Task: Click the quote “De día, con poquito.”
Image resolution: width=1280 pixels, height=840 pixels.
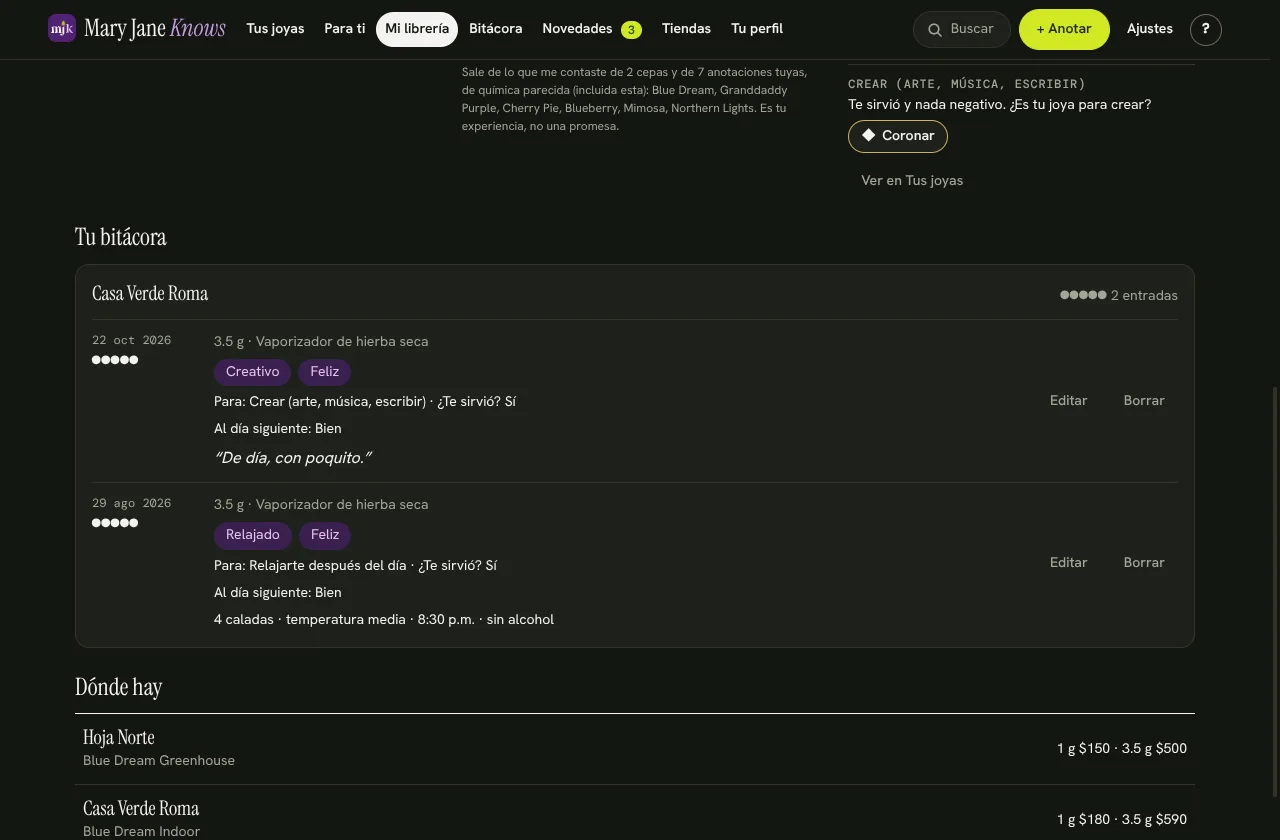Action: pyautogui.click(x=293, y=458)
